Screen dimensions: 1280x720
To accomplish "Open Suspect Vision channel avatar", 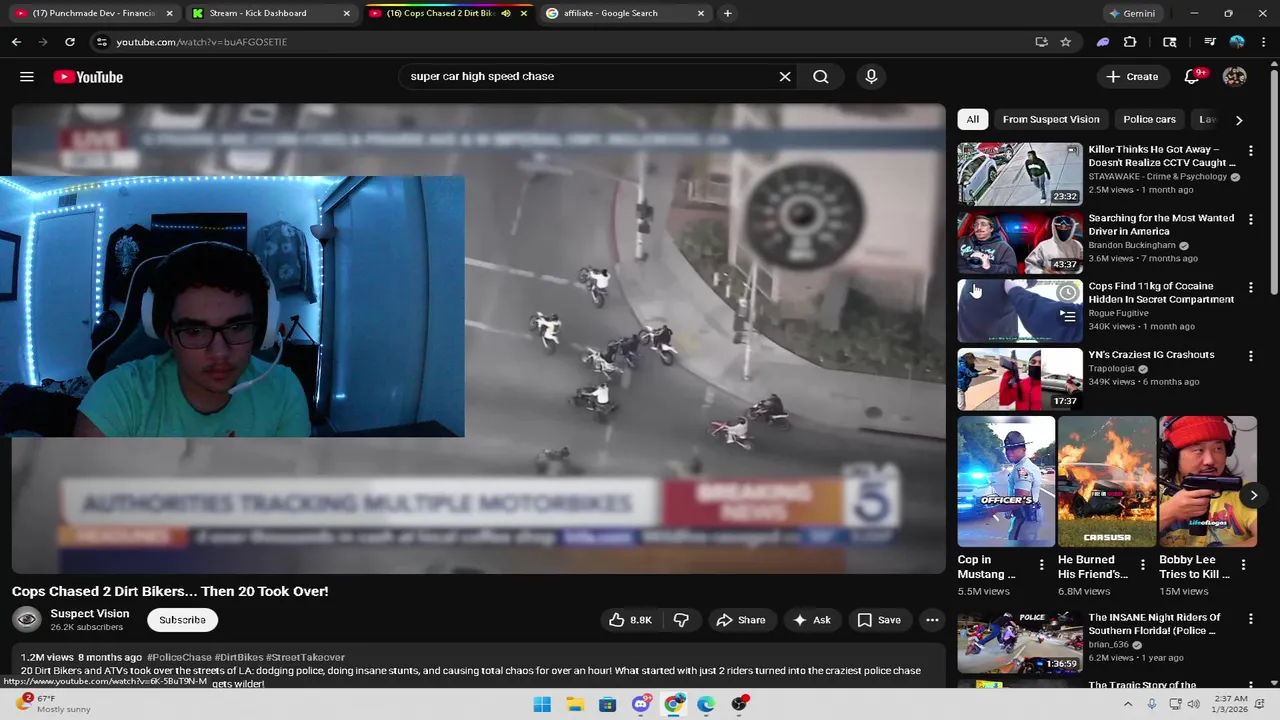I will point(27,620).
